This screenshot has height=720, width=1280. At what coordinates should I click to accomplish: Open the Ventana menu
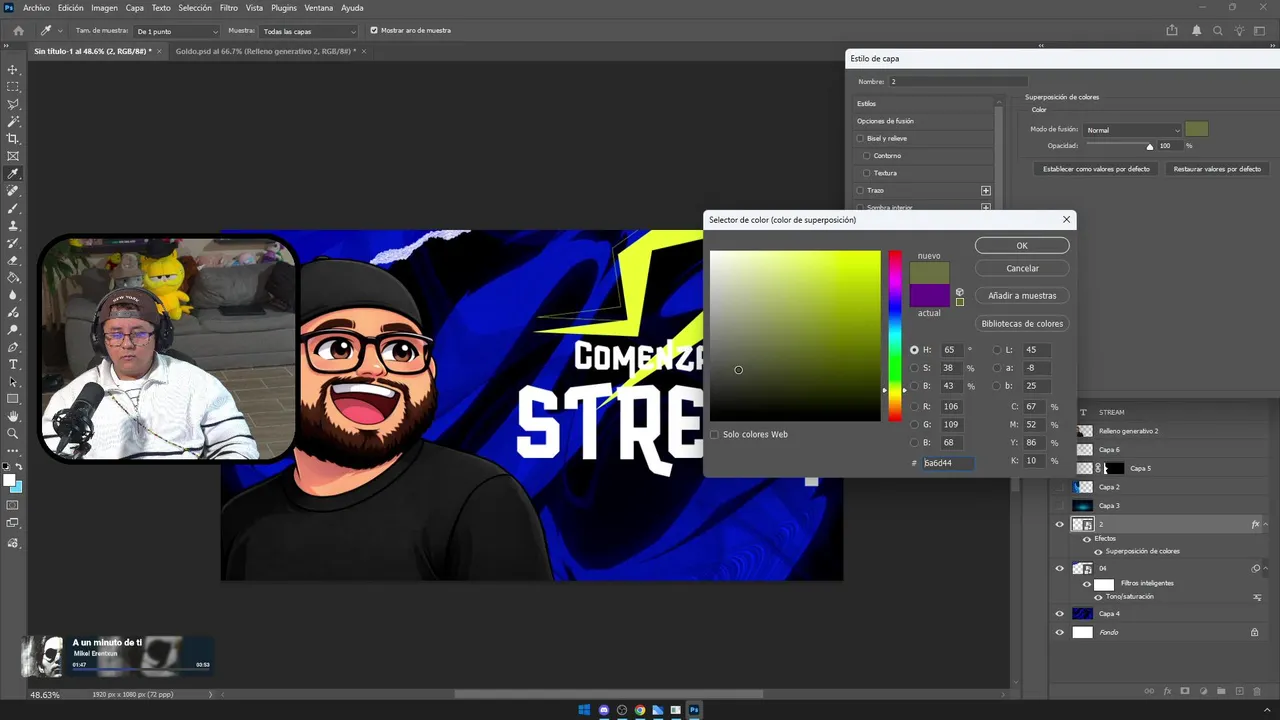point(318,8)
